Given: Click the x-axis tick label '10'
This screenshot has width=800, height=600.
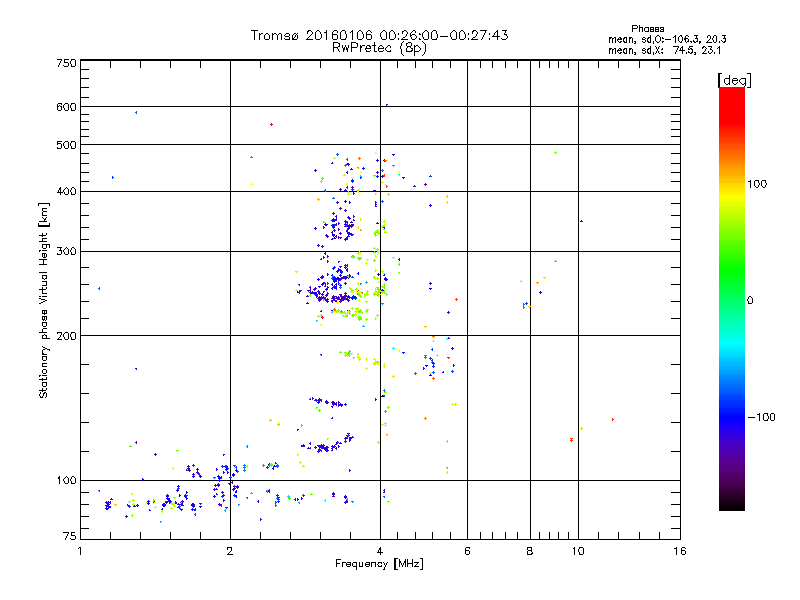Looking at the screenshot, I should point(578,551).
